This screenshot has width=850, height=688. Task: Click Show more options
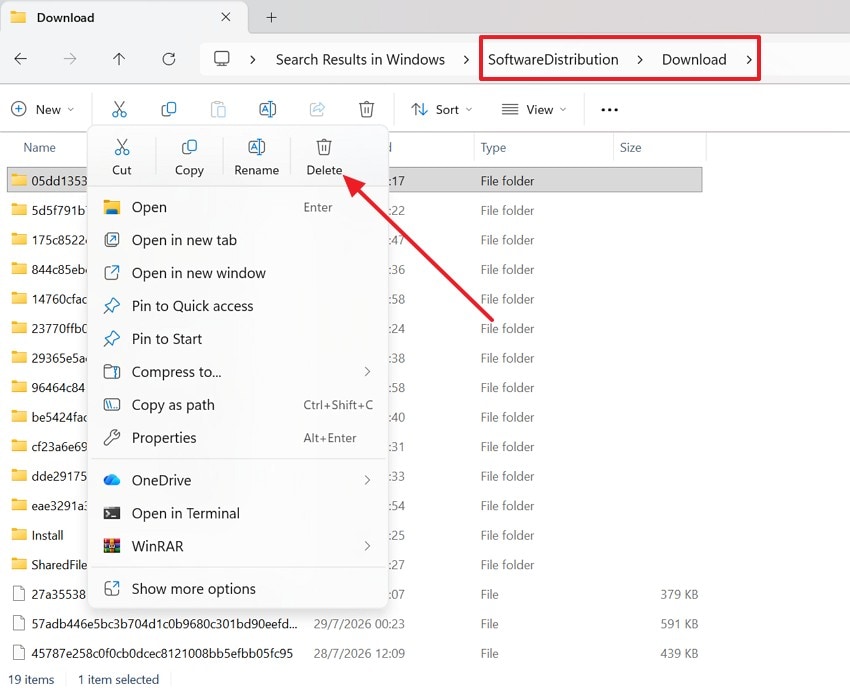(x=238, y=589)
